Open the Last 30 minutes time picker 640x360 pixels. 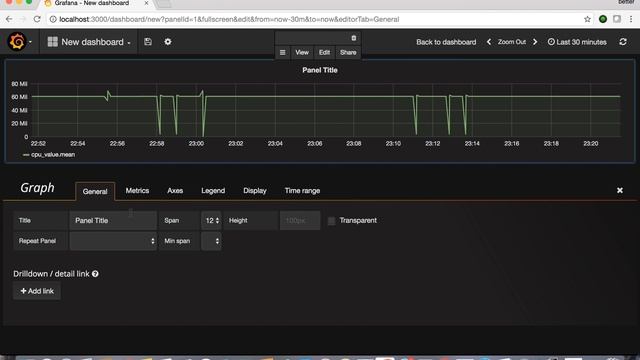pyautogui.click(x=577, y=42)
